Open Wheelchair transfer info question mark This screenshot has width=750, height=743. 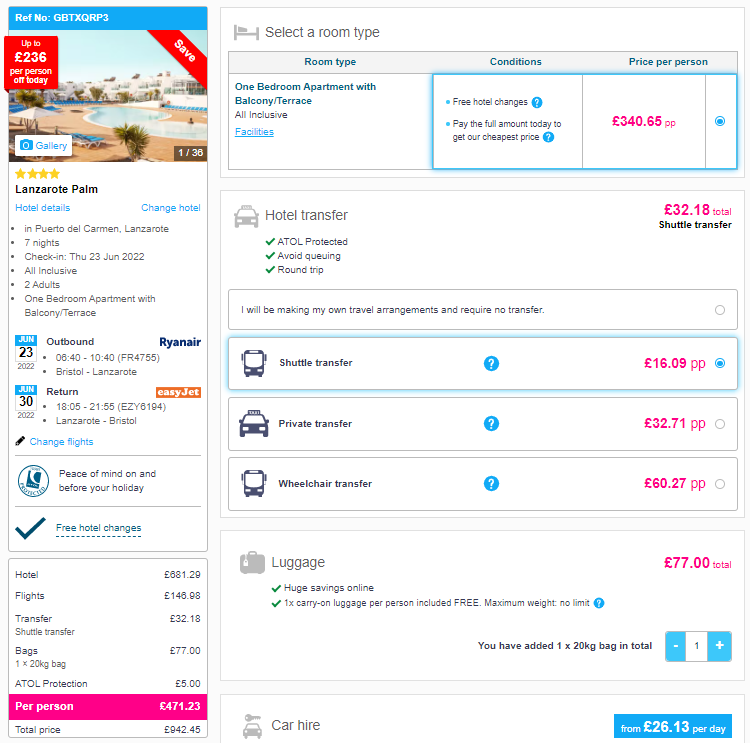pyautogui.click(x=491, y=484)
